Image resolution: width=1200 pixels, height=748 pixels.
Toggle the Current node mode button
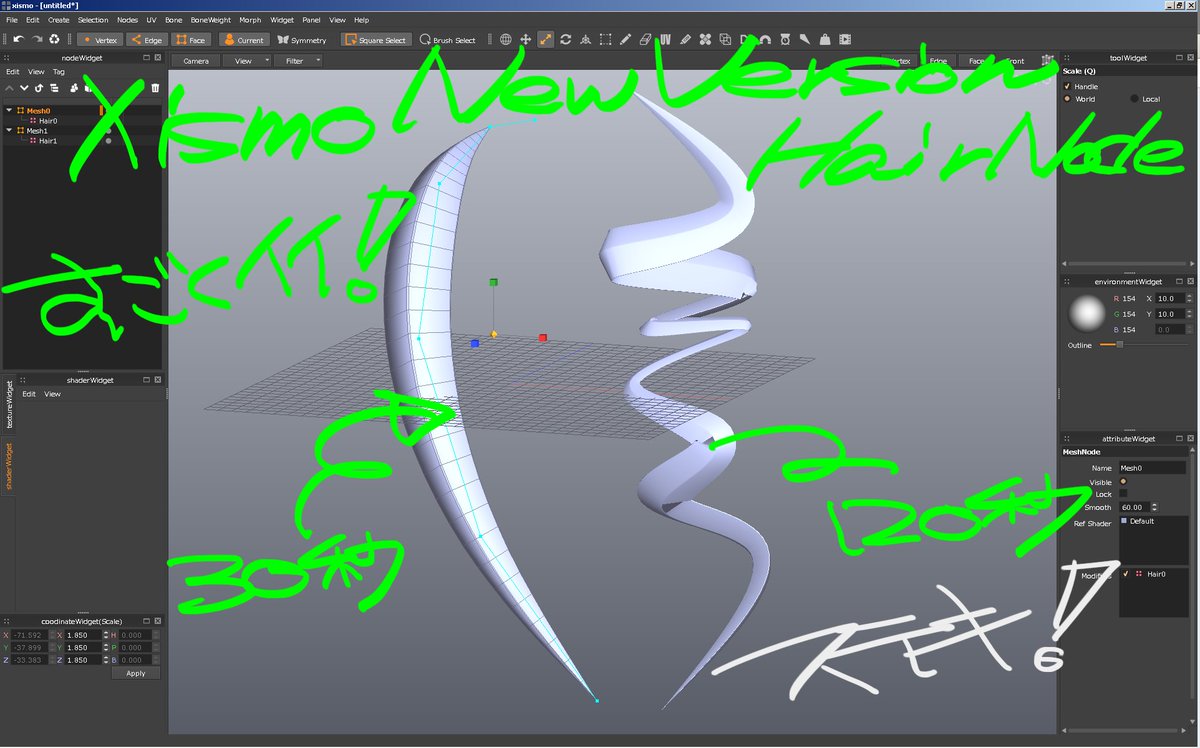(243, 40)
